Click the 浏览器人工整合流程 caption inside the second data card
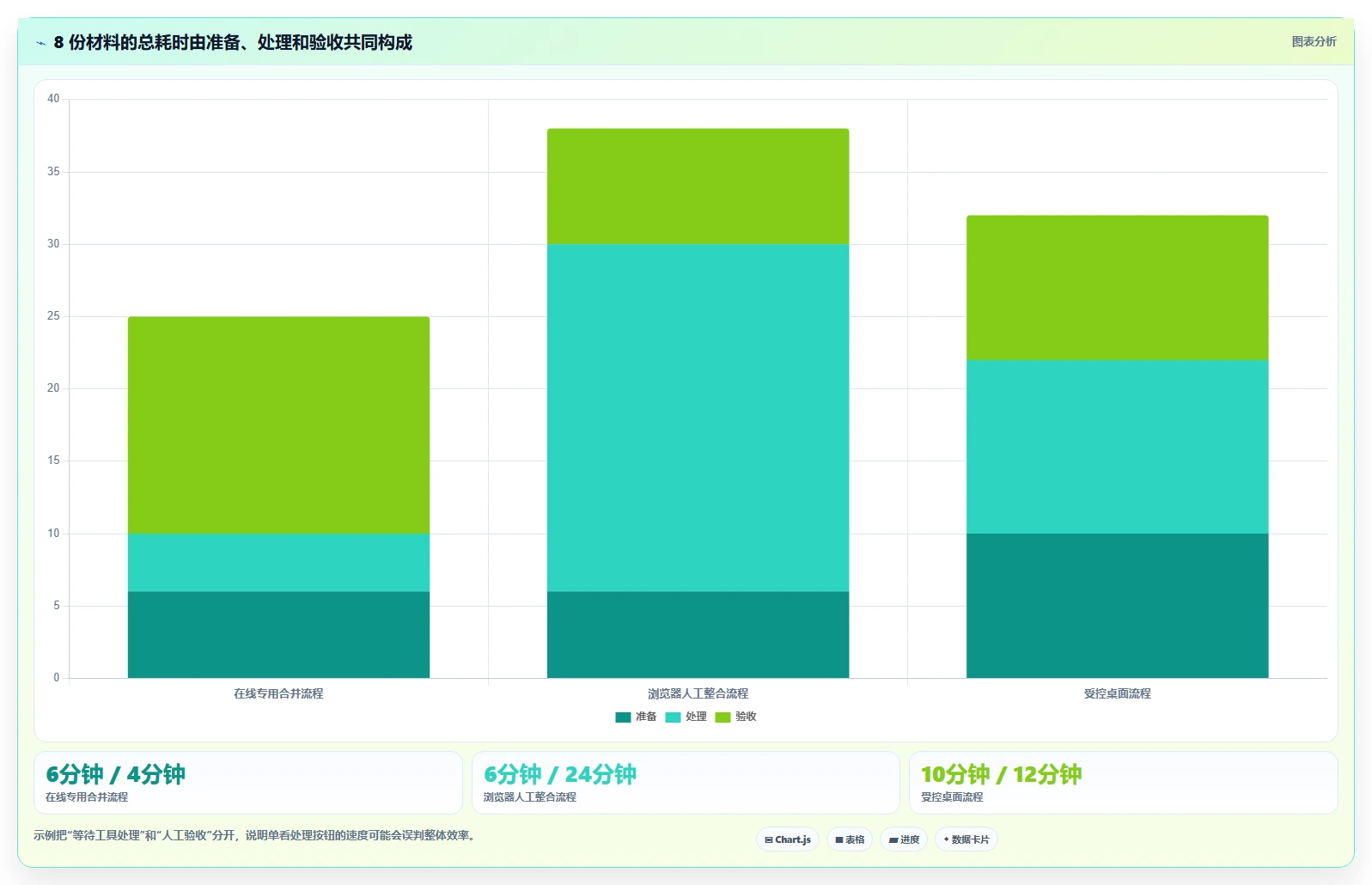This screenshot has height=885, width=1372. point(529,797)
